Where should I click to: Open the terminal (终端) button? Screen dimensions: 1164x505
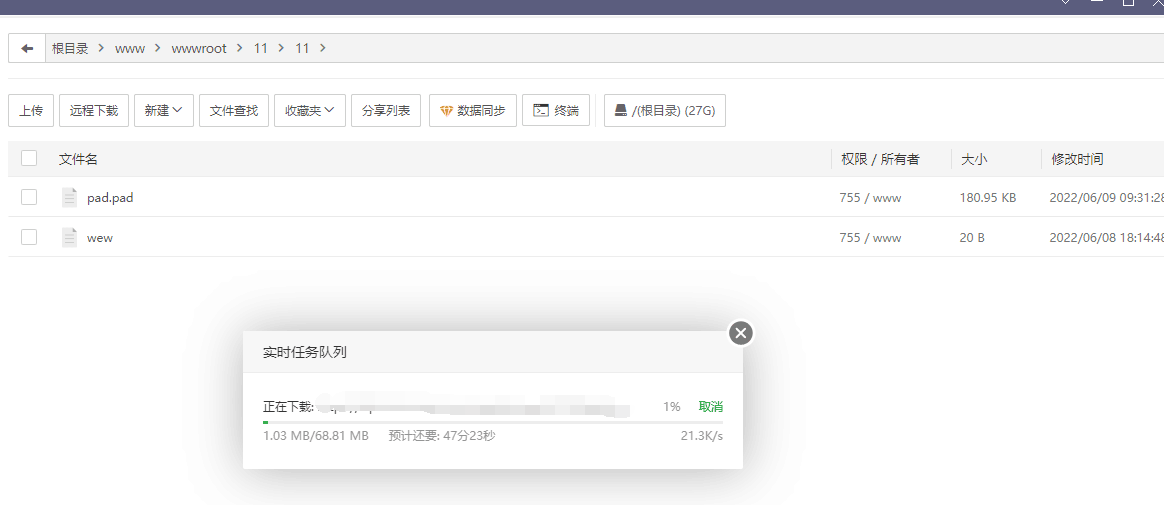[556, 111]
